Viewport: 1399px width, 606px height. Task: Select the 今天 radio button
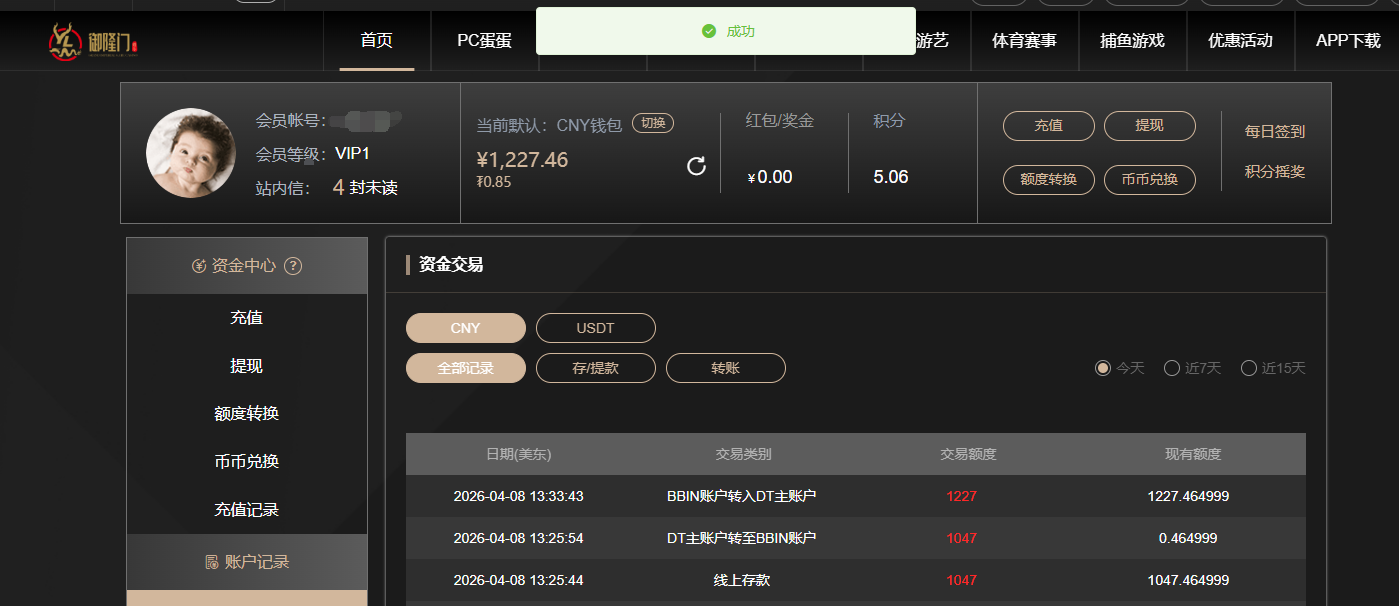click(x=1103, y=368)
